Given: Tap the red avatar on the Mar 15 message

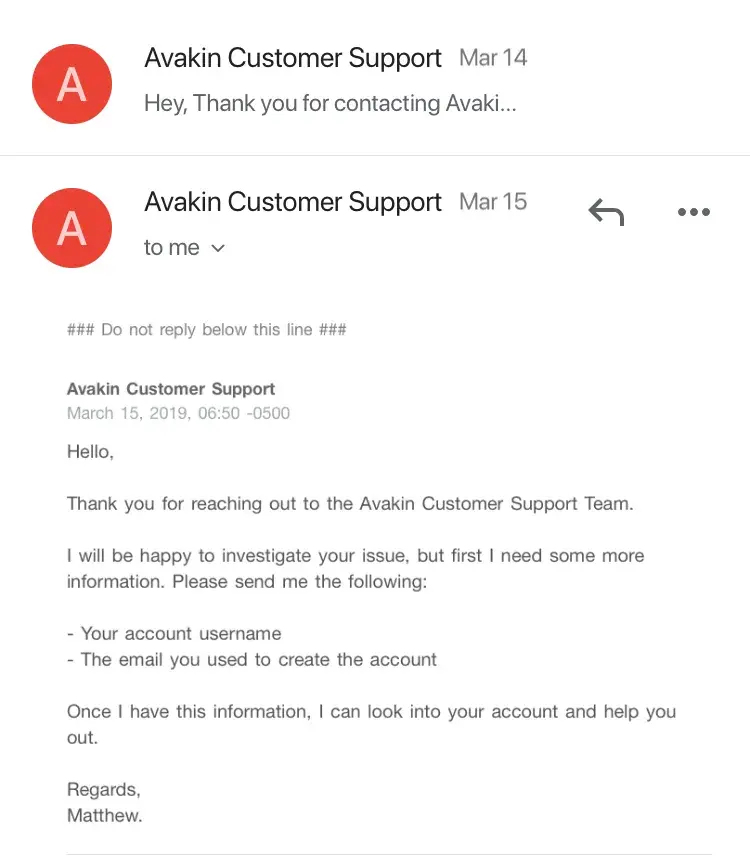Looking at the screenshot, I should (71, 229).
